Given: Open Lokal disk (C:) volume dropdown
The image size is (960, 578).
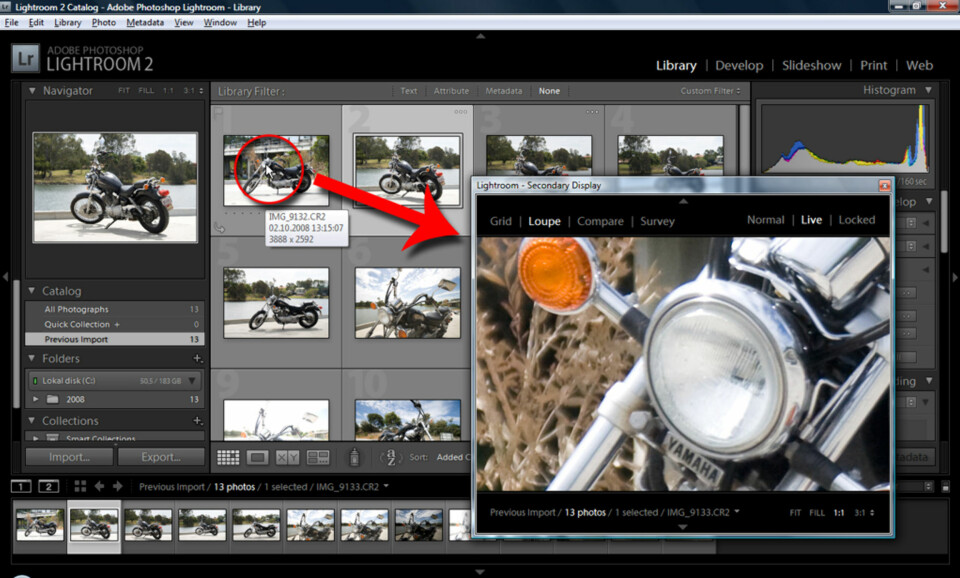Looking at the screenshot, I should pyautogui.click(x=192, y=381).
